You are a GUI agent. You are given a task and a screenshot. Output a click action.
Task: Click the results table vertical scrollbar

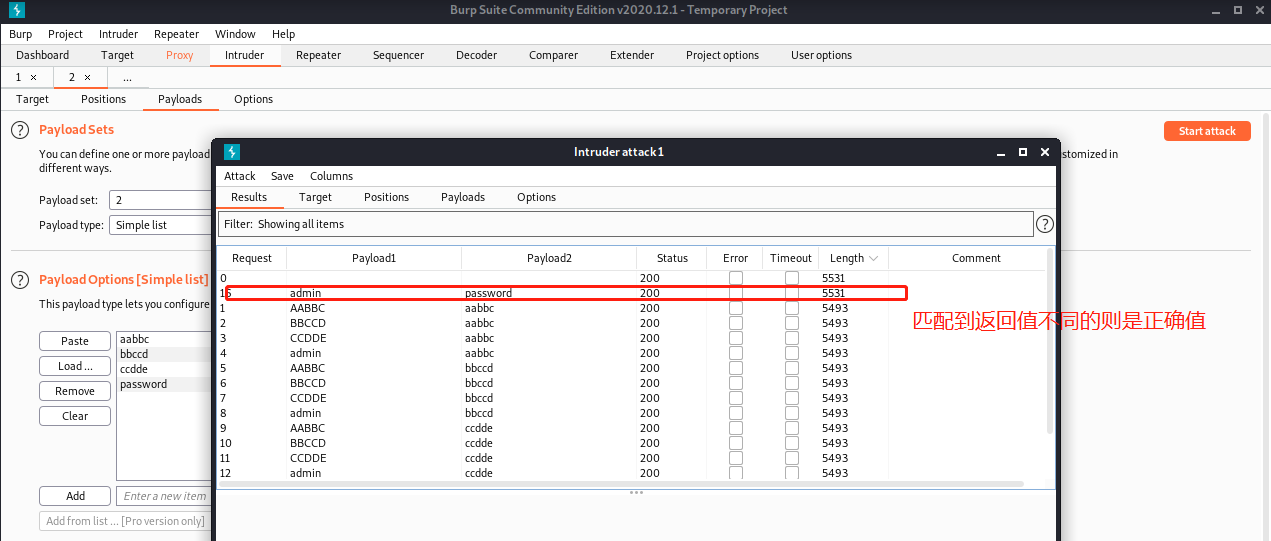coord(1049,340)
